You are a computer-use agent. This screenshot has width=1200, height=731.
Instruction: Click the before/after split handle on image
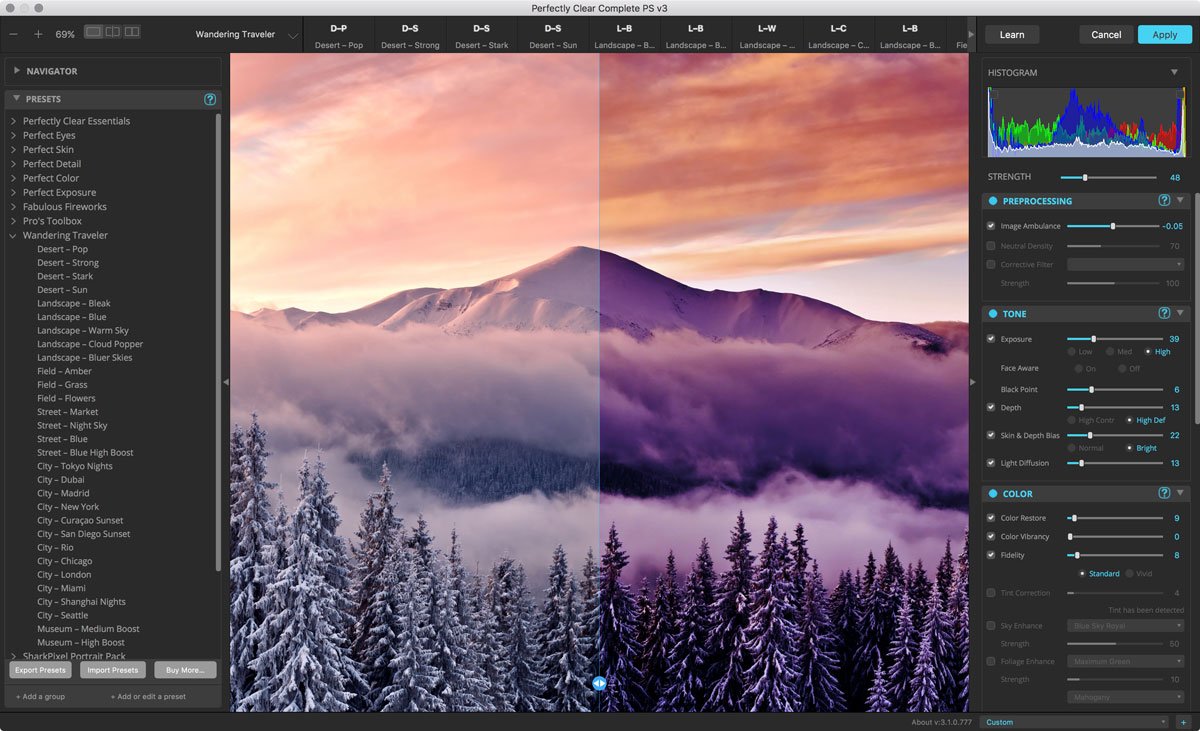pyautogui.click(x=599, y=684)
